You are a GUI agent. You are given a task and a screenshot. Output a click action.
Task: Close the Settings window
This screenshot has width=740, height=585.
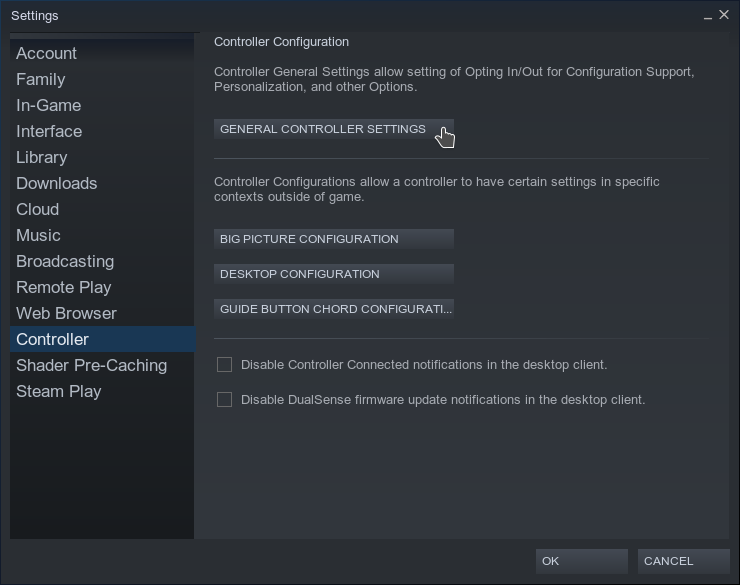724,15
